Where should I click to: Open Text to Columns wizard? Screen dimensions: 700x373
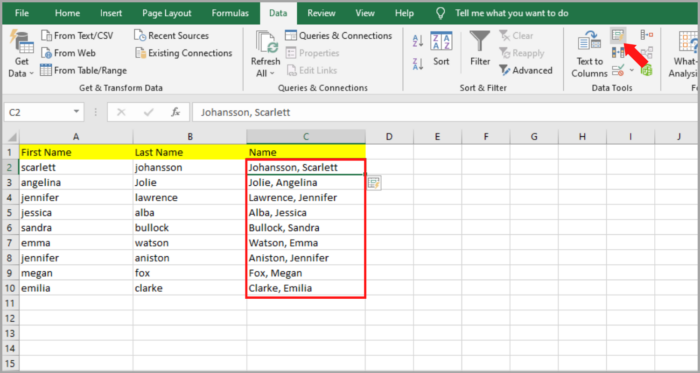tap(590, 54)
